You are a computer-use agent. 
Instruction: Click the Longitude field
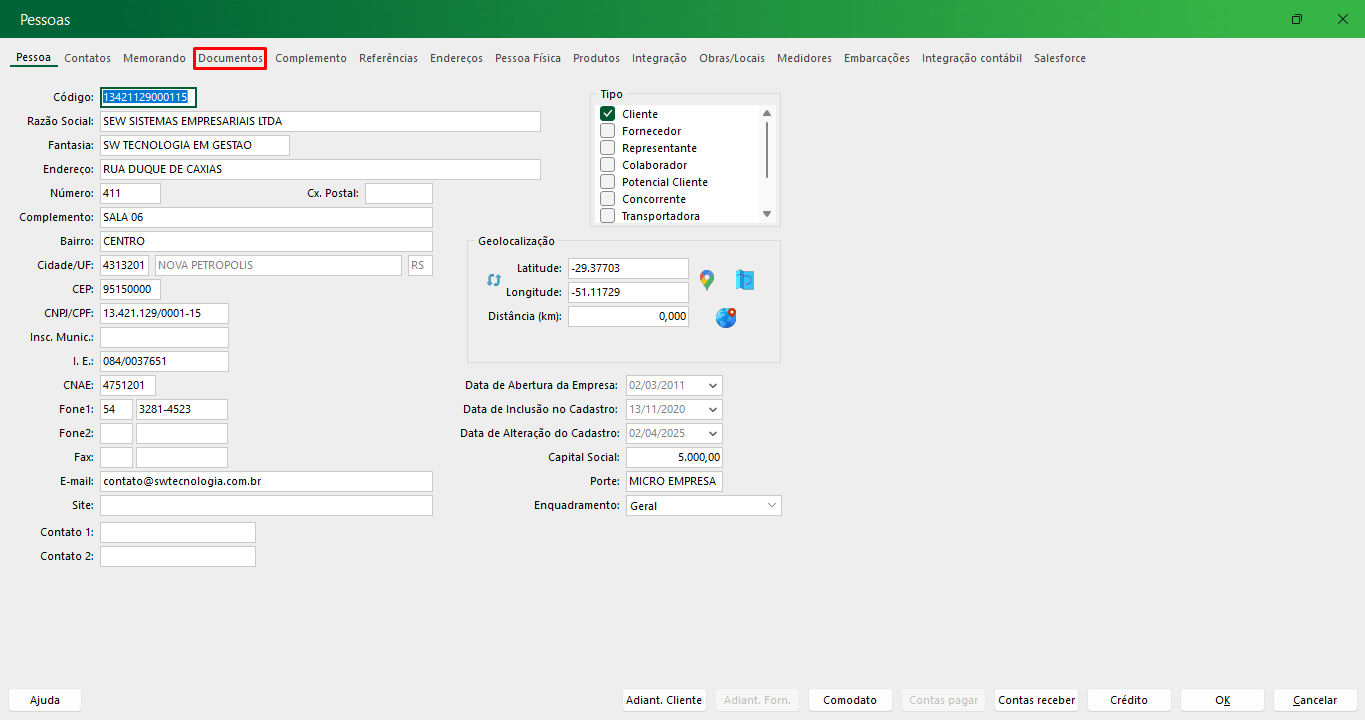coord(628,292)
